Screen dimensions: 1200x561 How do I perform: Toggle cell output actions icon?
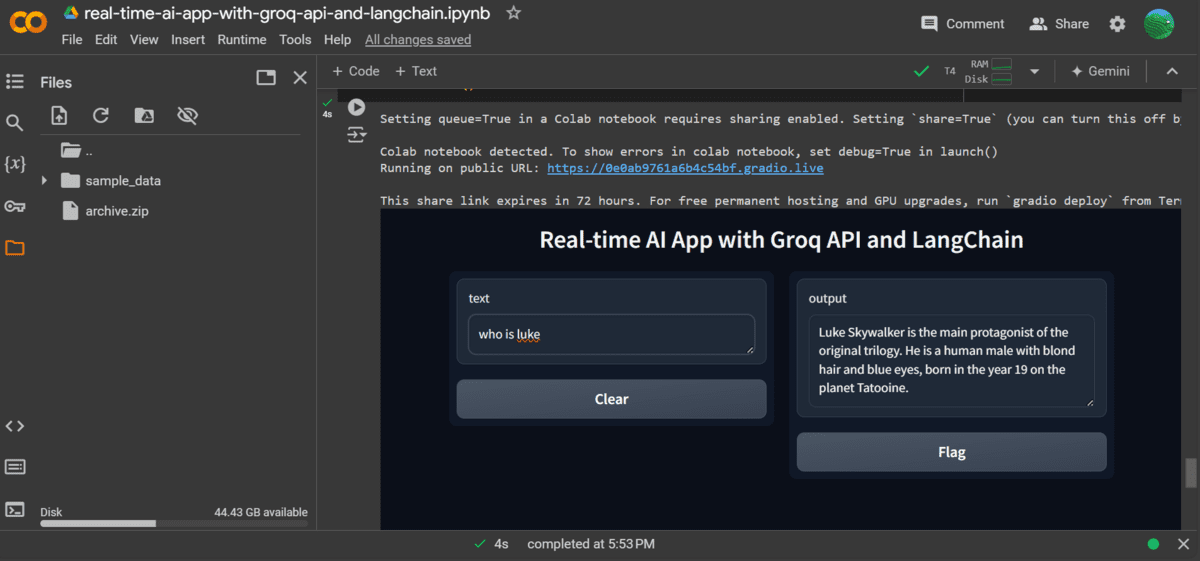coord(356,135)
